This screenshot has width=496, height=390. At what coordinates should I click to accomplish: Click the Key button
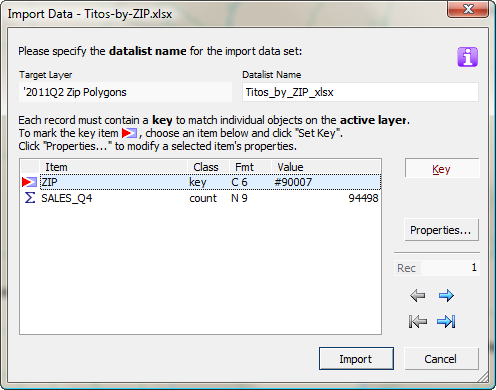click(x=442, y=169)
